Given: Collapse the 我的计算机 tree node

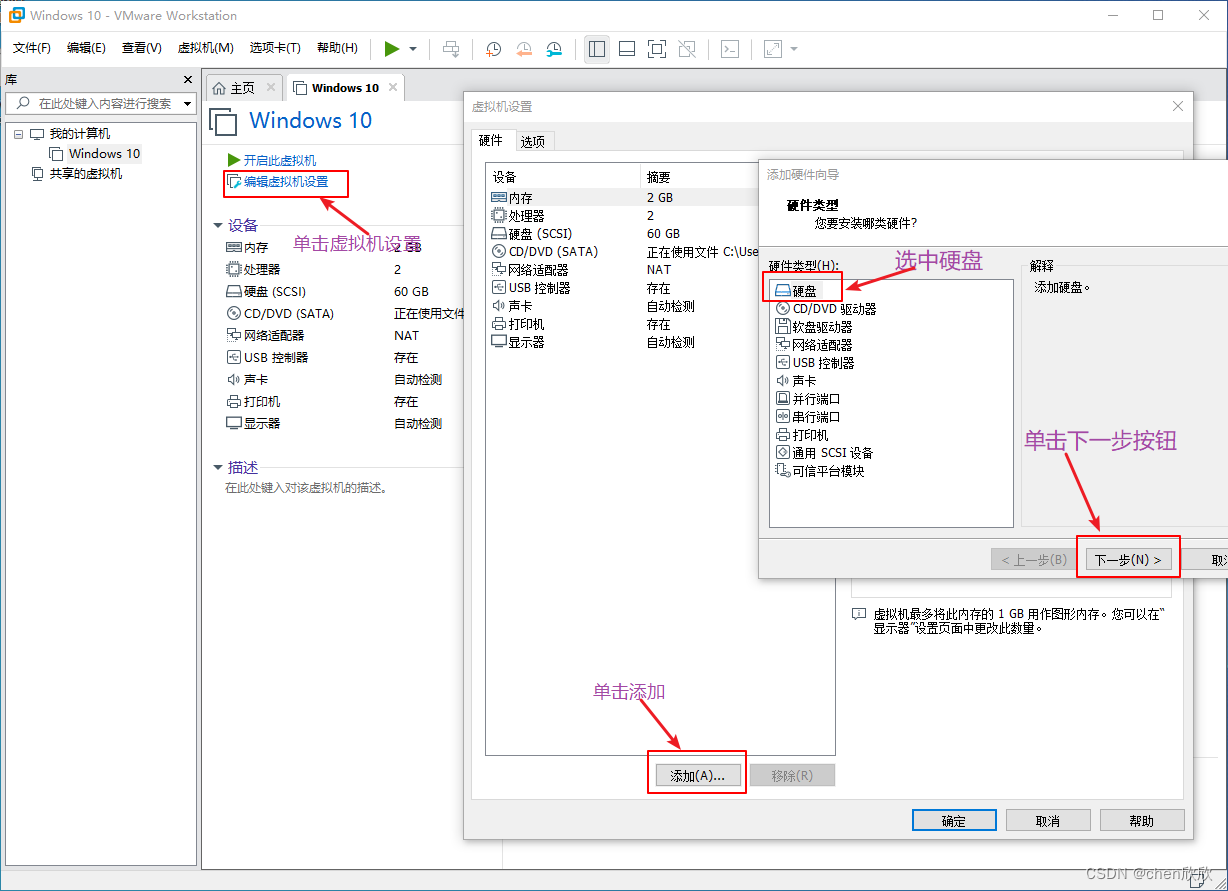Looking at the screenshot, I should click(18, 134).
